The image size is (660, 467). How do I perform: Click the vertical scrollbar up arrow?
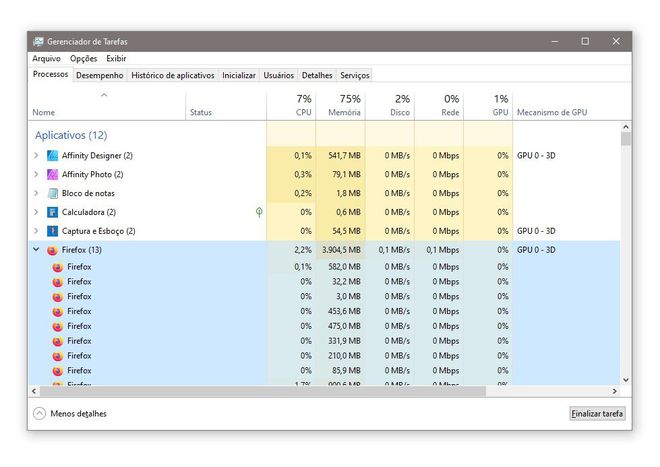pos(626,127)
